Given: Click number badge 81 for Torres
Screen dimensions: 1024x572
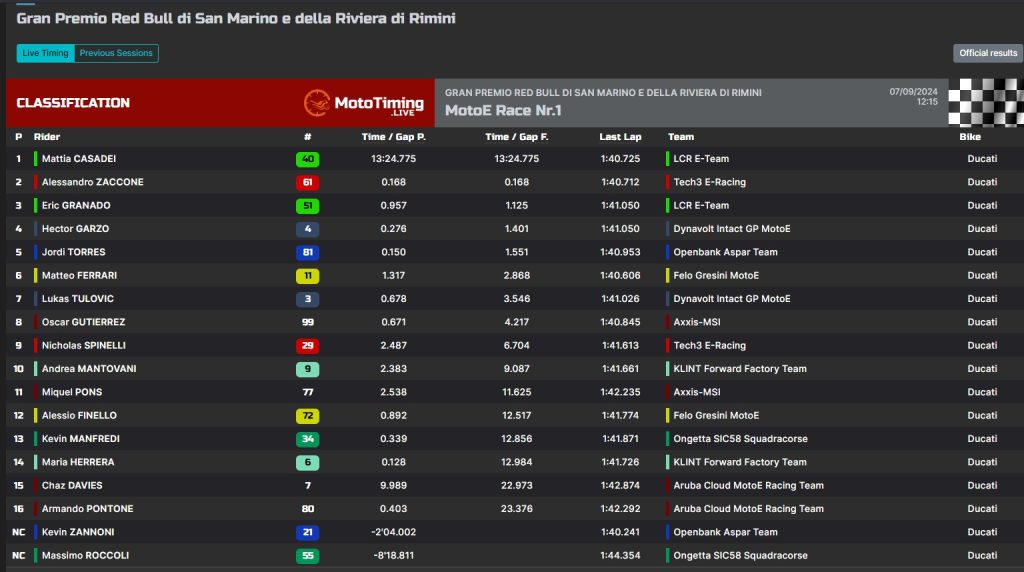Looking at the screenshot, I should point(308,252).
